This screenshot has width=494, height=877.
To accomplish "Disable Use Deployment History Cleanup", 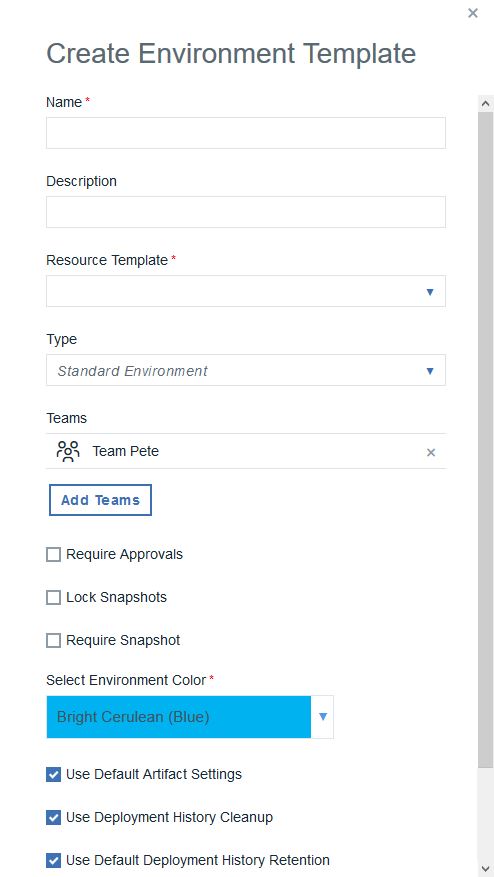I will click(x=53, y=818).
